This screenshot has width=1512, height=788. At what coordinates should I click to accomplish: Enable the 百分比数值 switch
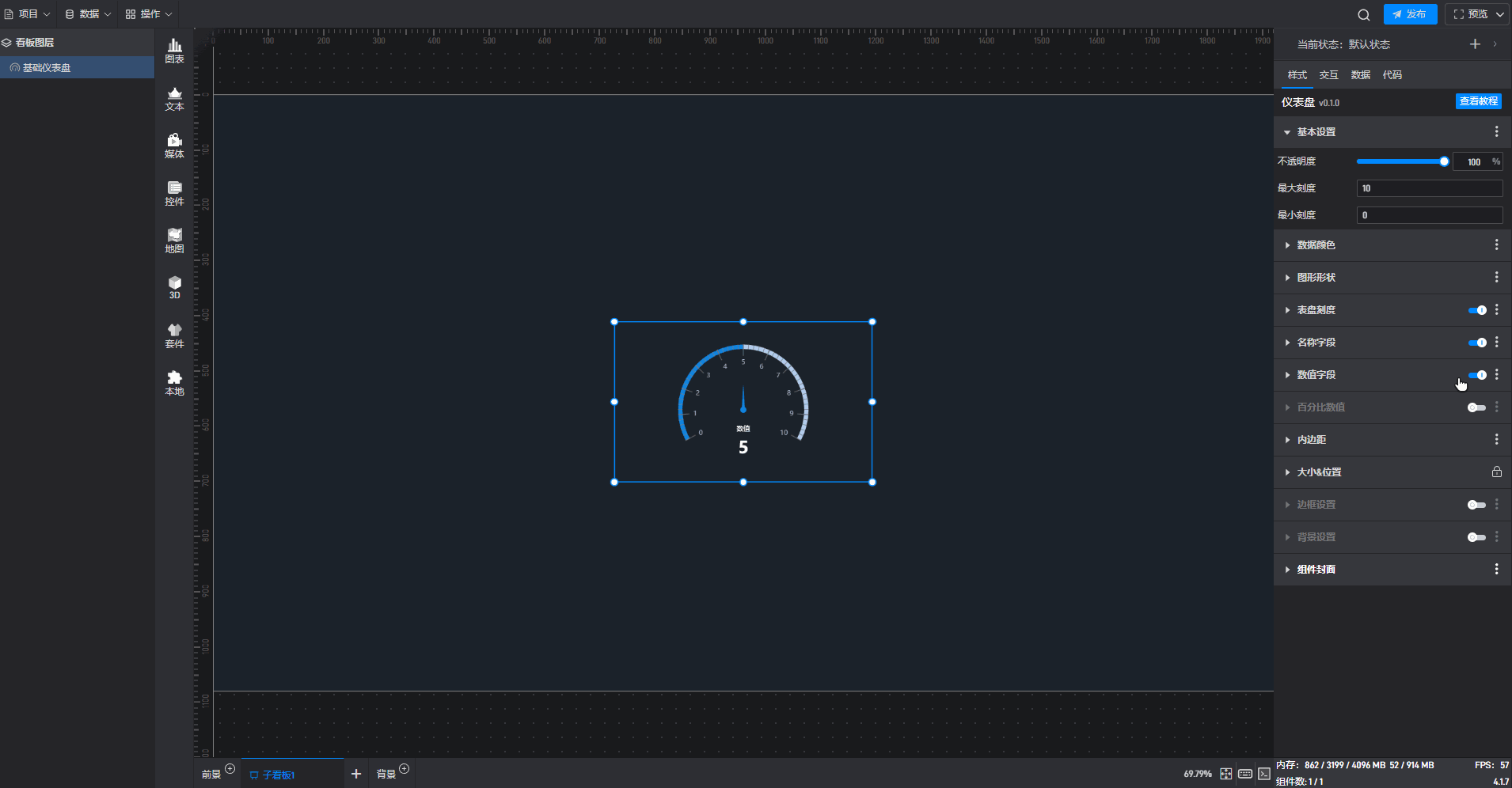(x=1476, y=407)
